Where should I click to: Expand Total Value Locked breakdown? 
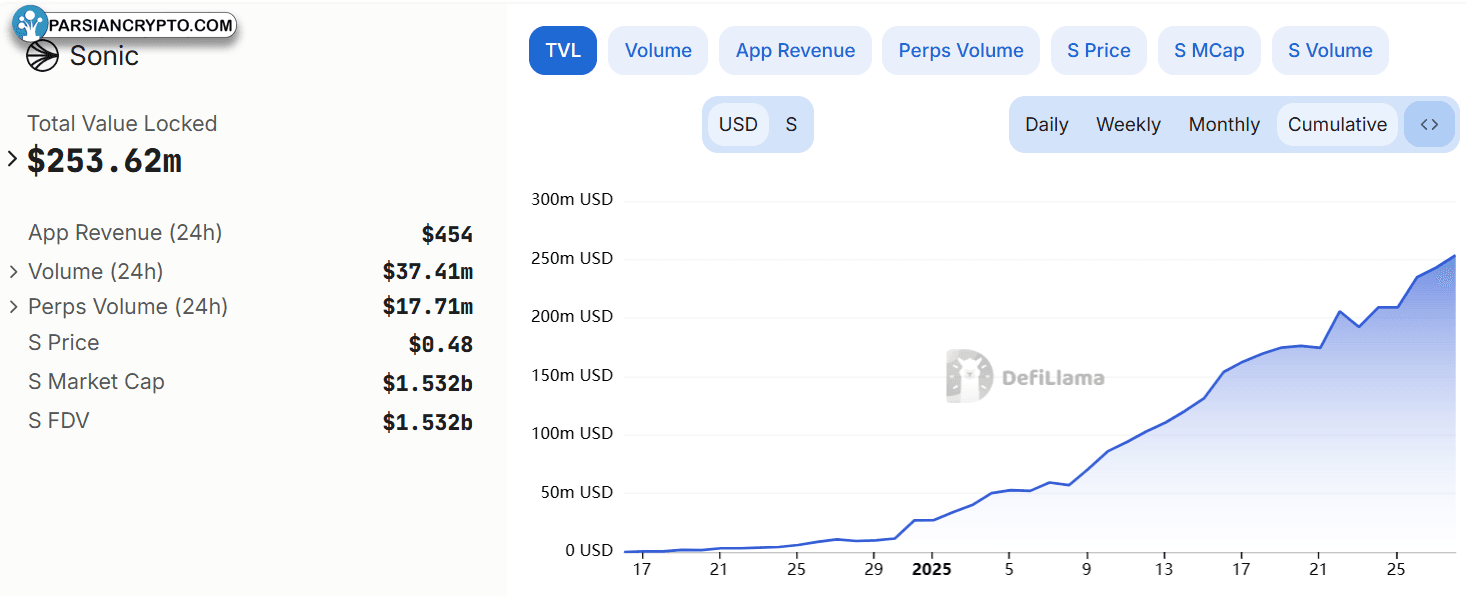pyautogui.click(x=12, y=159)
